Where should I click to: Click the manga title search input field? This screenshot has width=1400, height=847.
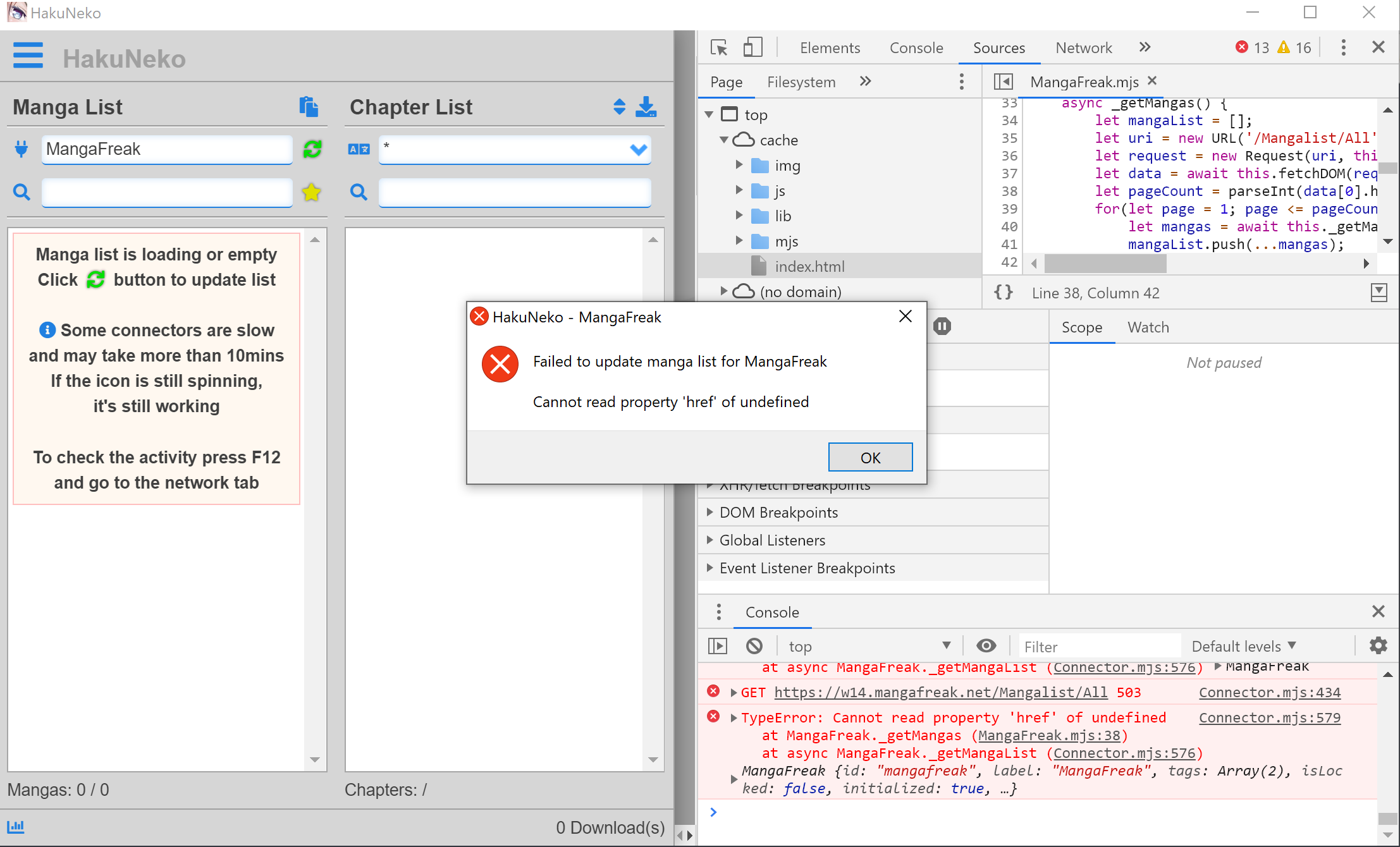(x=166, y=193)
